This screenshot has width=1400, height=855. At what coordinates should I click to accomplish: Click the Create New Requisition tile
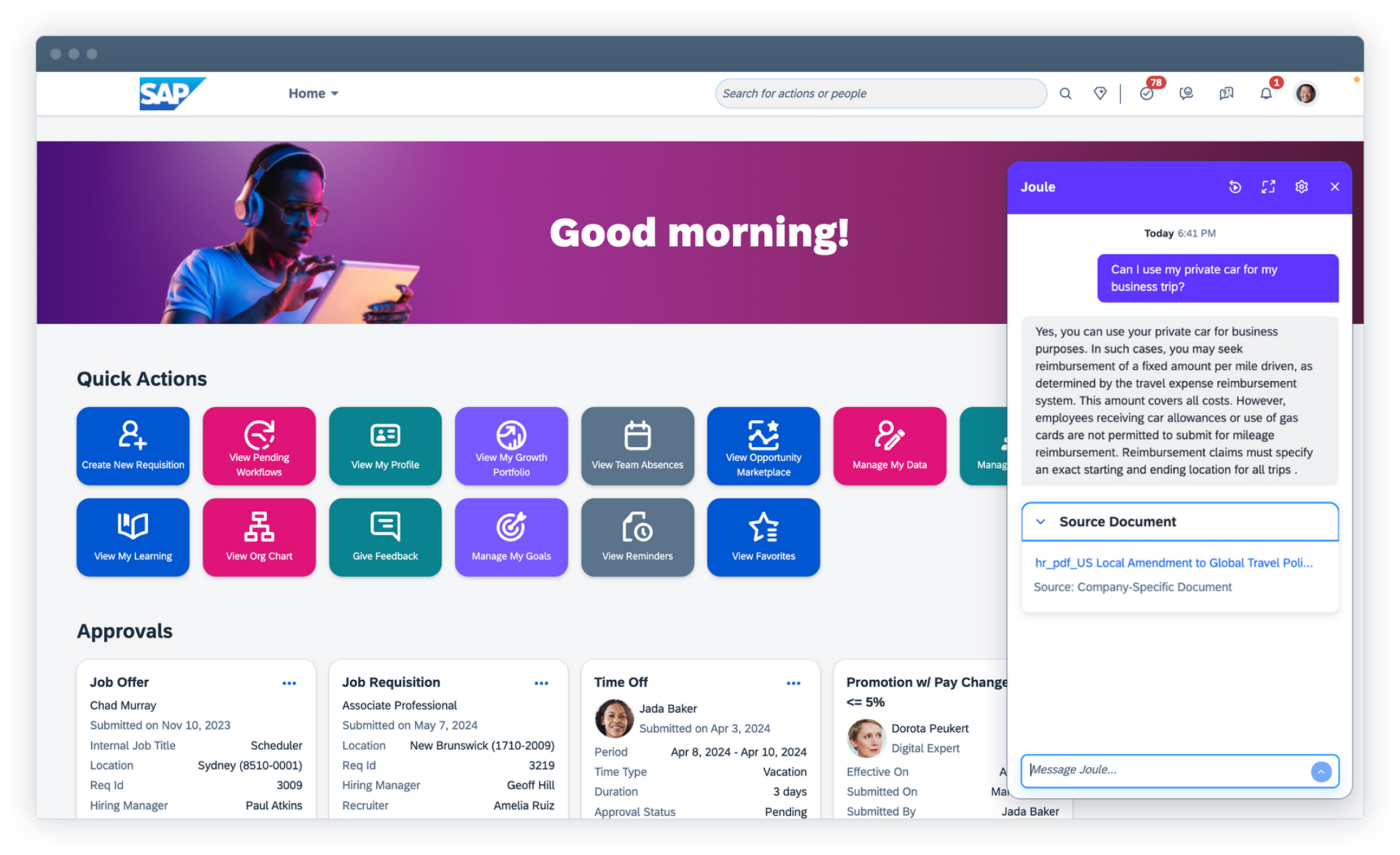coord(133,445)
